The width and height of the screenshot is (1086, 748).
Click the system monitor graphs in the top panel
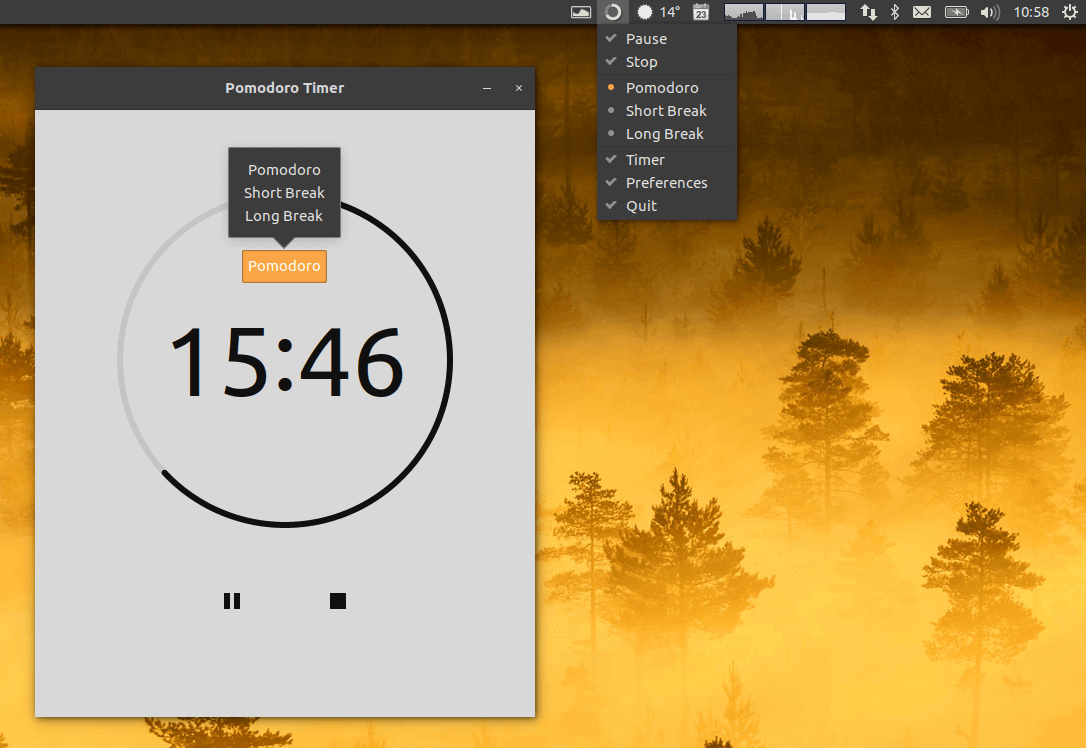(784, 12)
